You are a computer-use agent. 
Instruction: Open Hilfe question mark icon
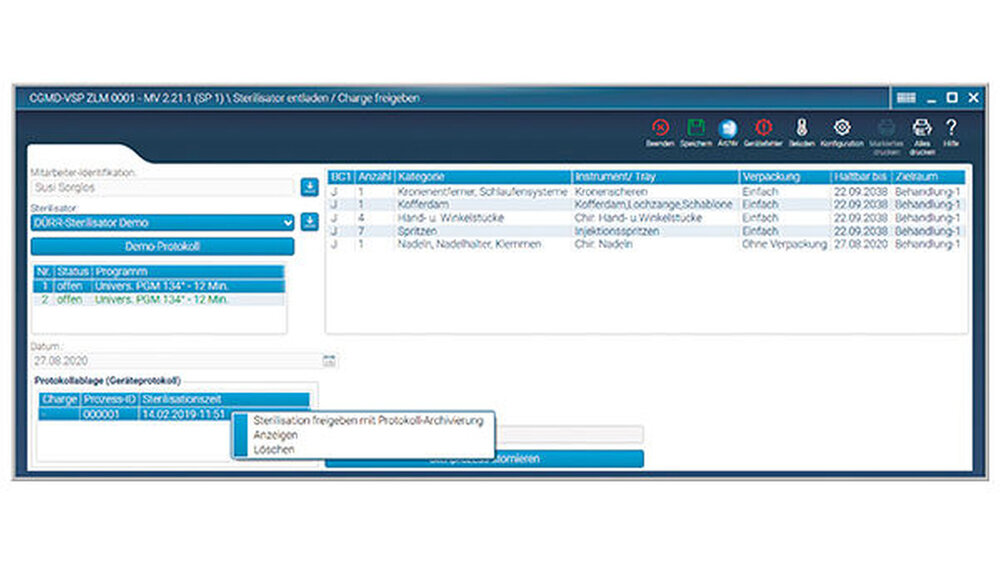[x=951, y=128]
